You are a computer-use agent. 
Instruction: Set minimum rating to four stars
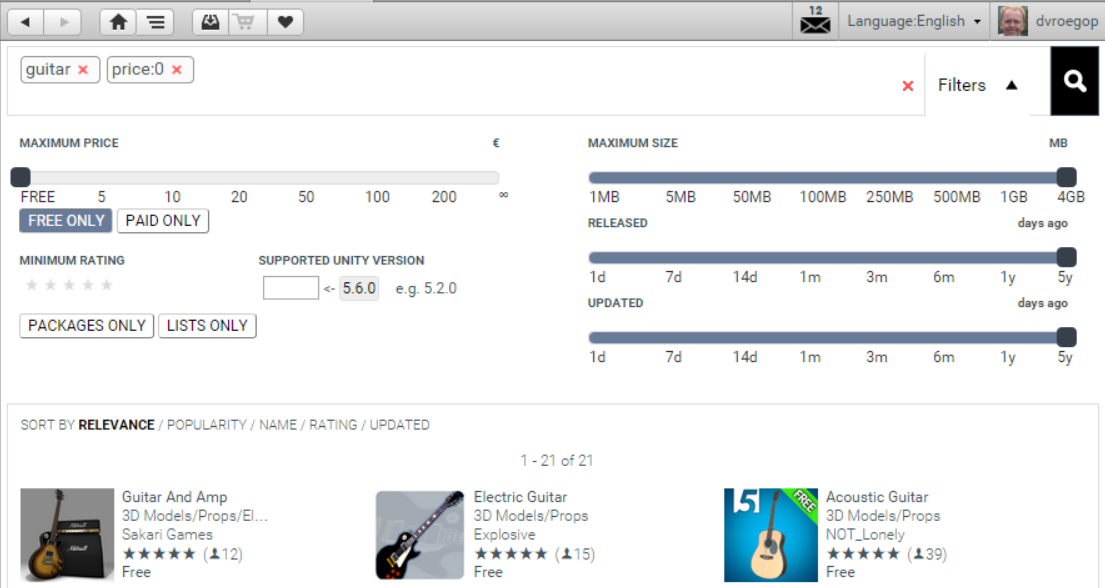(88, 285)
